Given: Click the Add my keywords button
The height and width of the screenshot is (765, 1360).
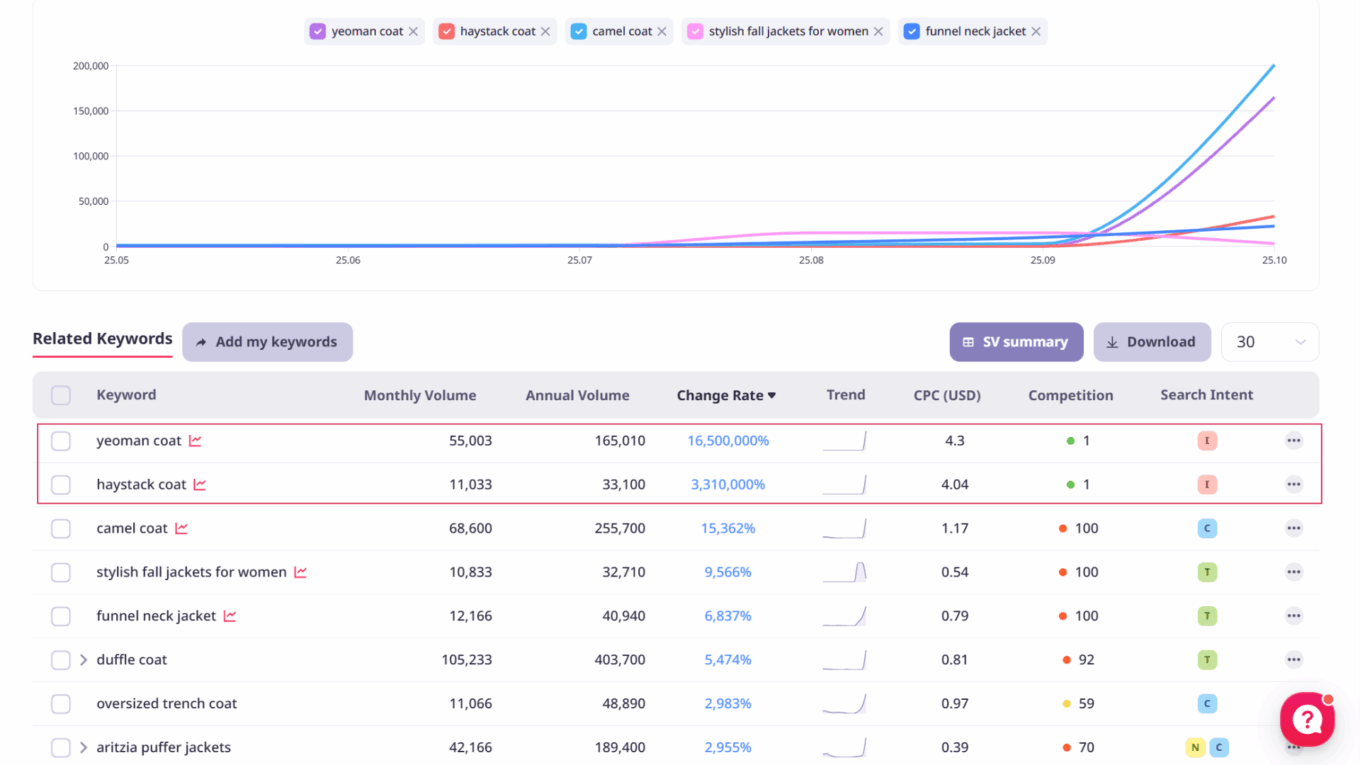Looking at the screenshot, I should (x=267, y=342).
